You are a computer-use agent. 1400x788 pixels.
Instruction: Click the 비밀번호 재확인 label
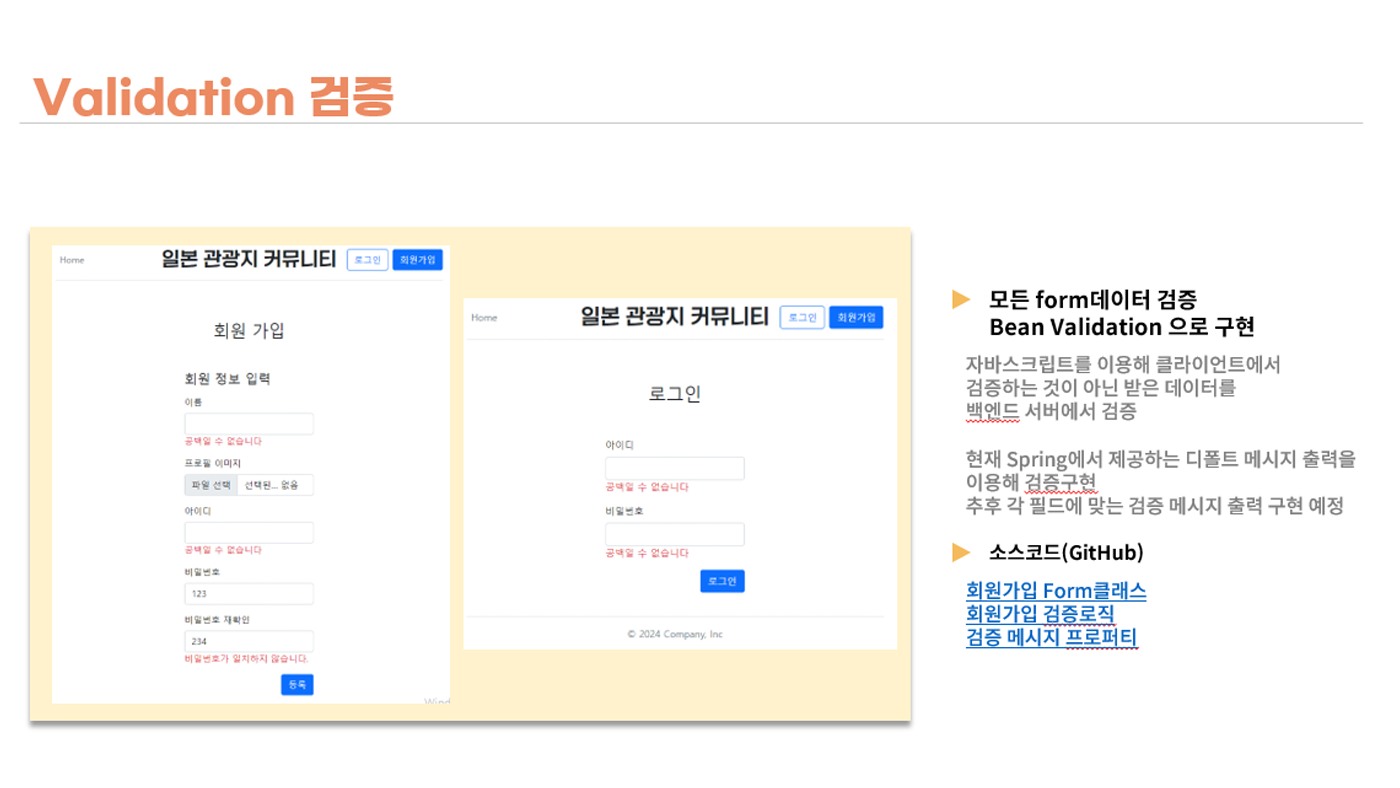click(x=217, y=620)
